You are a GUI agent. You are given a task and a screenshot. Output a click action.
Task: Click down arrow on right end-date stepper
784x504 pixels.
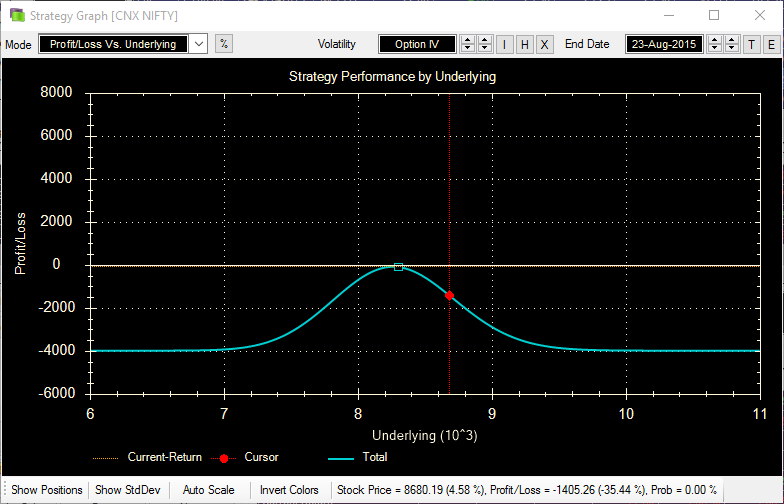(x=732, y=48)
